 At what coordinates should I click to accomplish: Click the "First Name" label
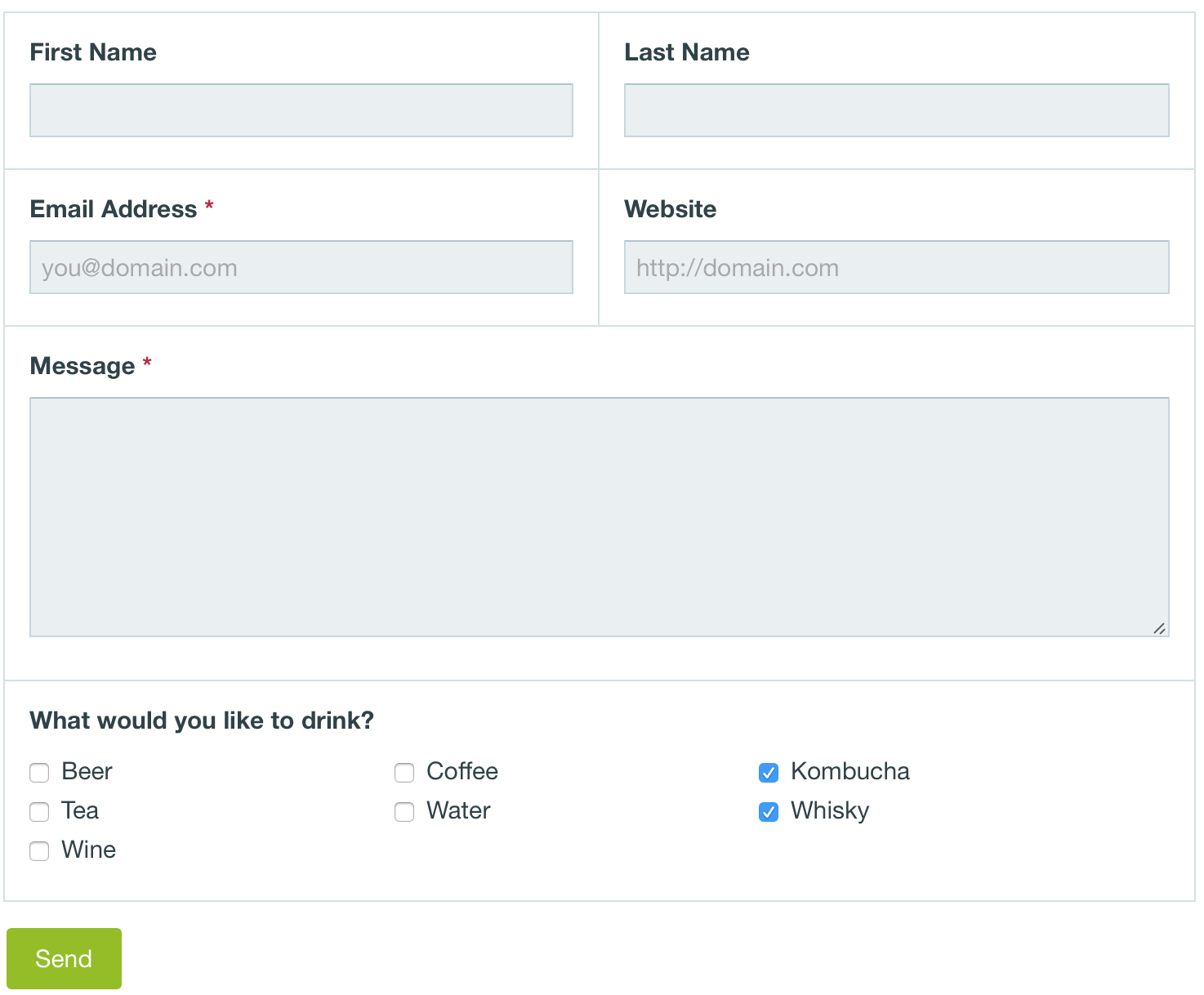coord(93,52)
